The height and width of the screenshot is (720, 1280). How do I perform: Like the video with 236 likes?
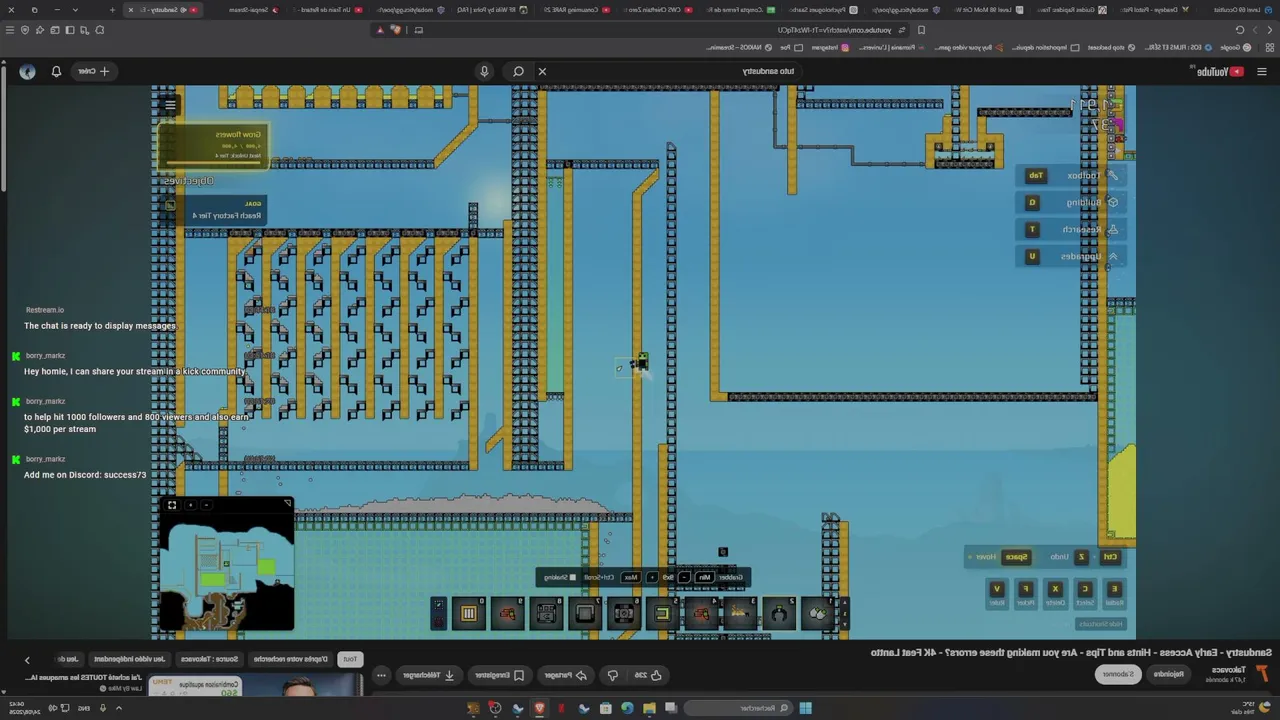coord(648,675)
